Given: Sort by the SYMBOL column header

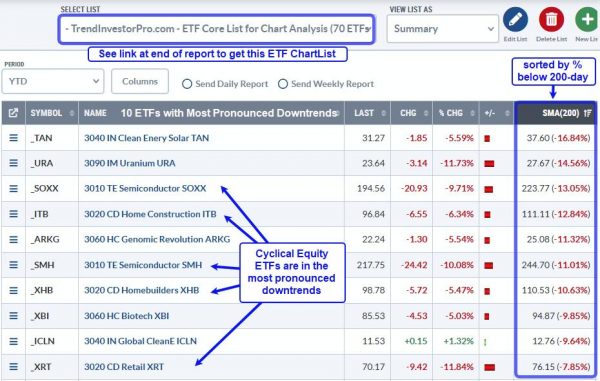Looking at the screenshot, I should 52,113.
